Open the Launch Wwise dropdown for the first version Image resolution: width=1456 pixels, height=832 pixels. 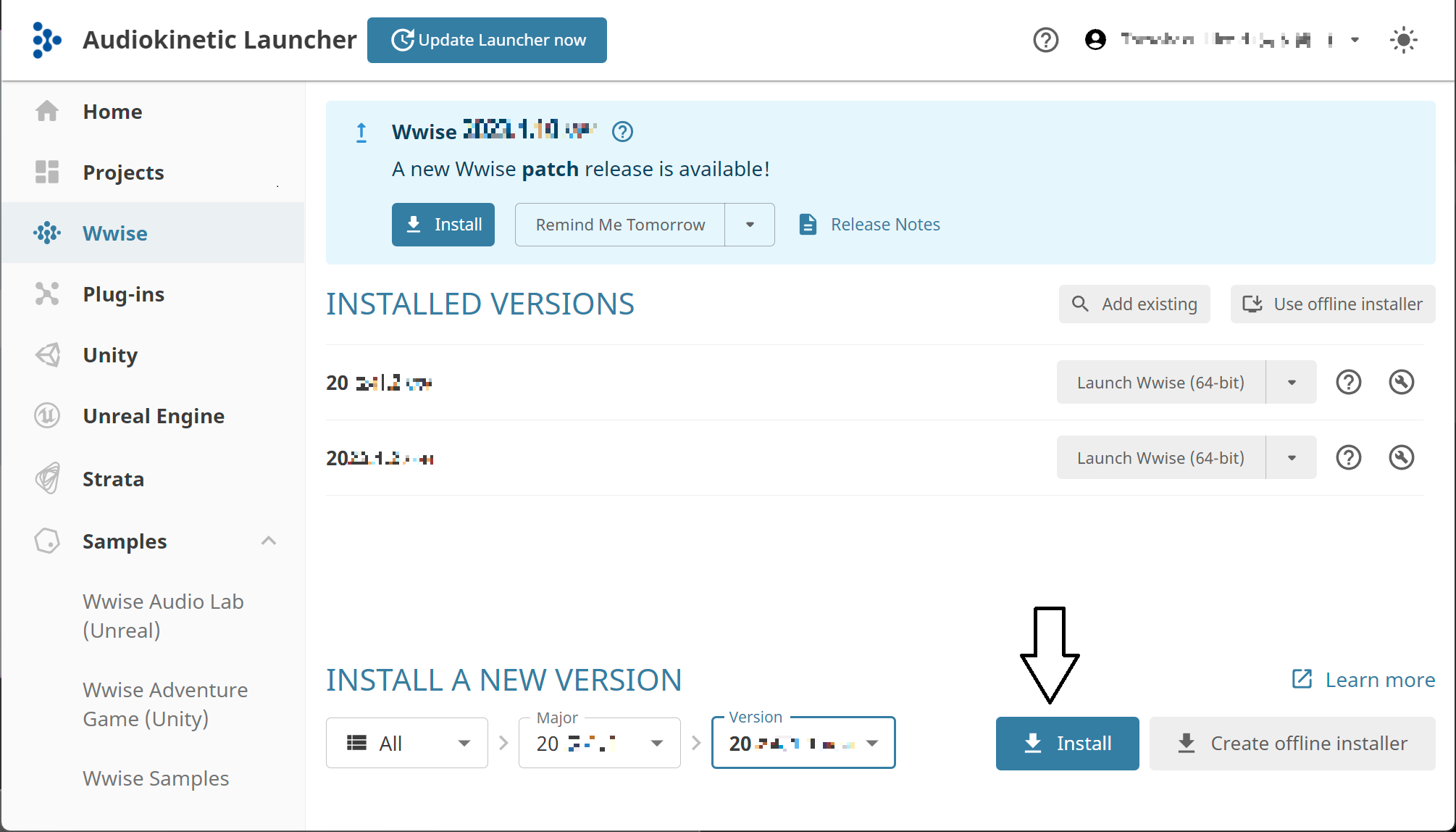[x=1291, y=382]
